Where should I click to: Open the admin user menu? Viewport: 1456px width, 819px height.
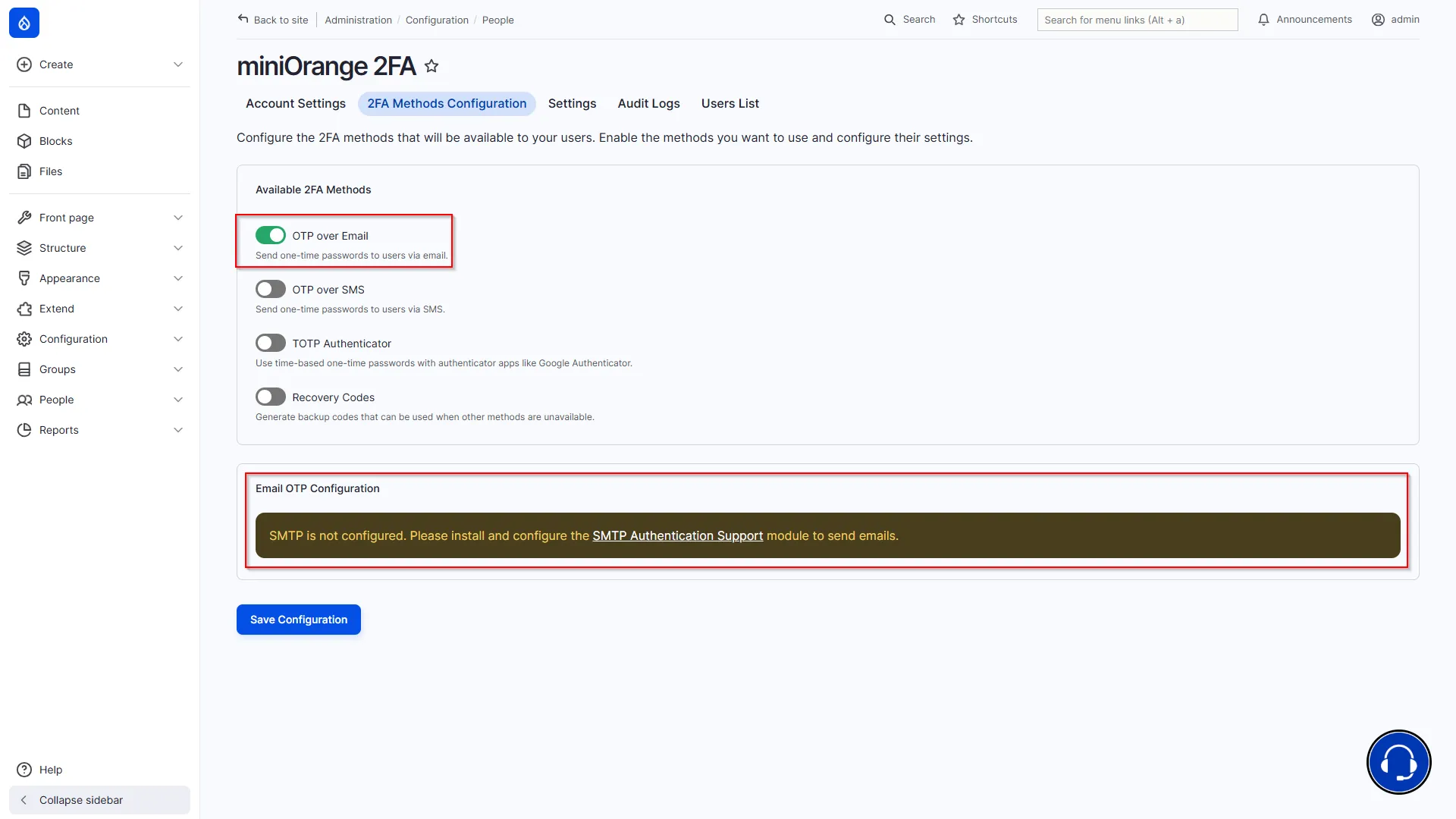click(1395, 20)
